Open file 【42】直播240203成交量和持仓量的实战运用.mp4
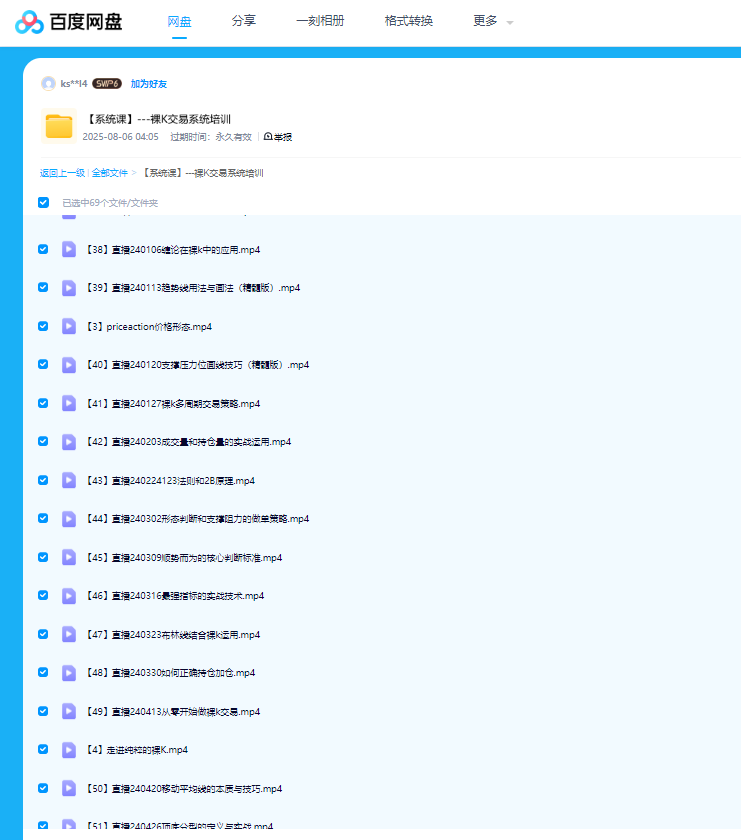Viewport: 741px width, 840px height. click(189, 442)
